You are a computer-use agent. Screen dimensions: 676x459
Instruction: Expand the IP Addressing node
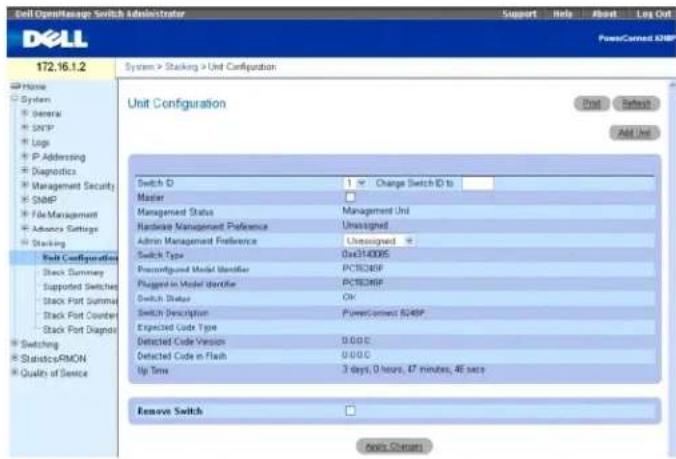(25, 156)
